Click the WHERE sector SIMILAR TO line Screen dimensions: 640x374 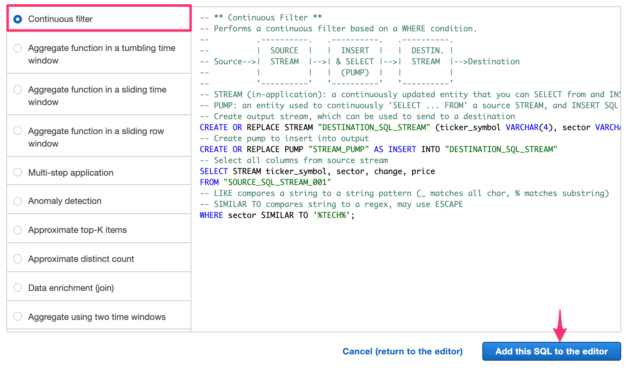277,215
